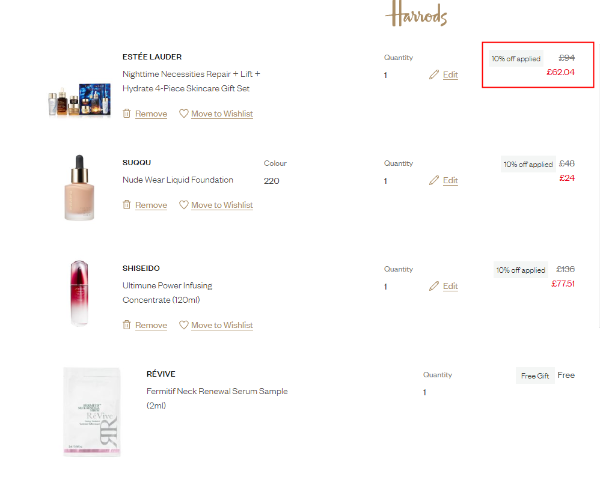600x477 pixels.
Task: Open the Estée Lauder gift set thumbnail
Action: 80,99
